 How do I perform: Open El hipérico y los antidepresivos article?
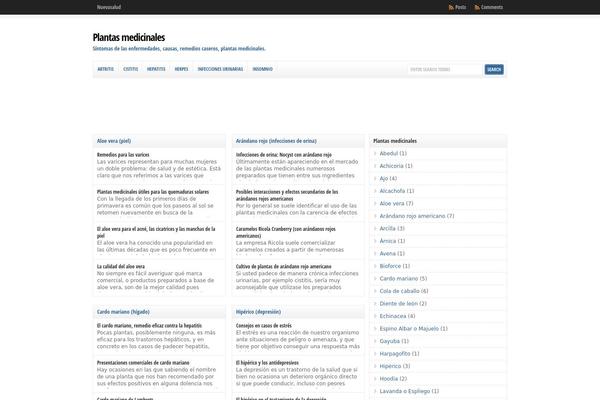tap(267, 362)
